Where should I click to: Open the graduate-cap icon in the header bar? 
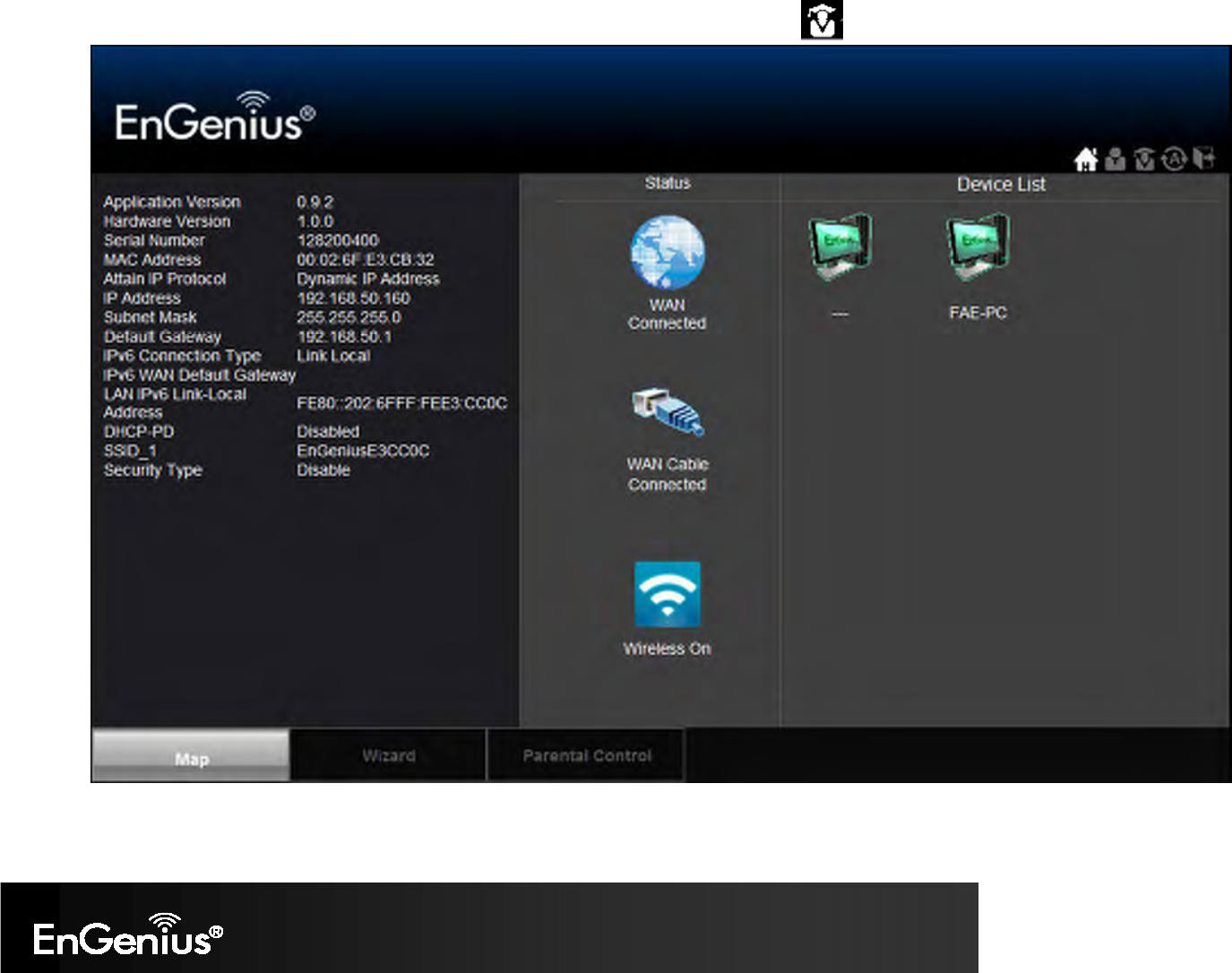pyautogui.click(x=1144, y=159)
